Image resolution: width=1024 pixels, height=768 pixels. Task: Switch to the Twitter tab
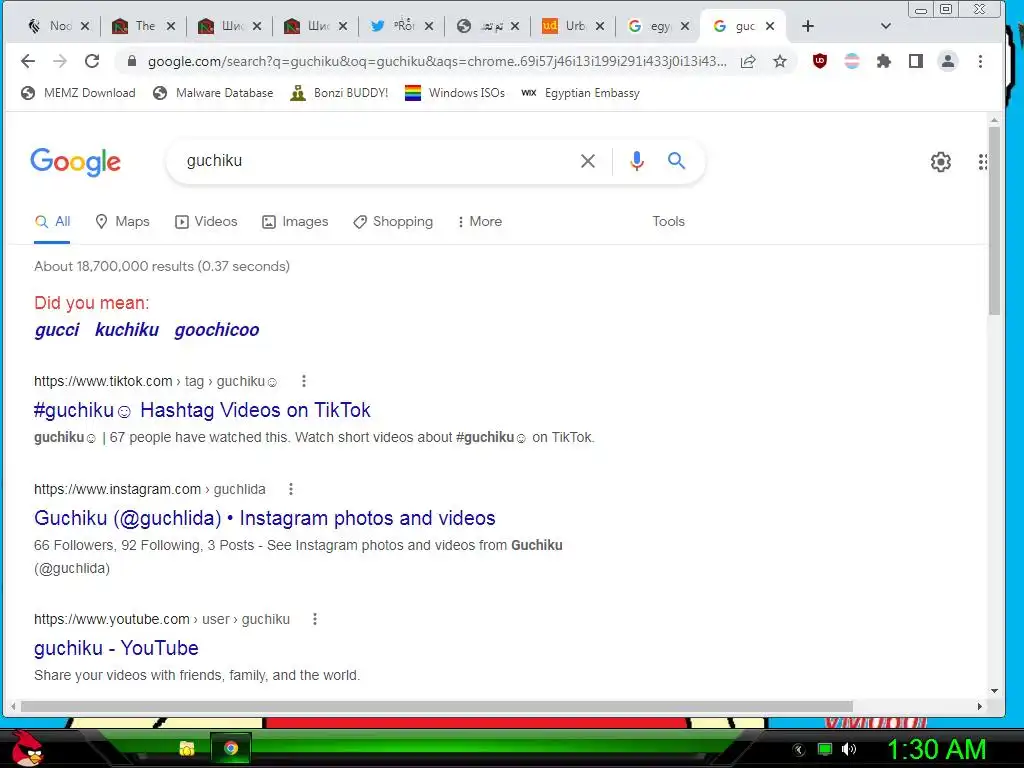click(x=394, y=26)
